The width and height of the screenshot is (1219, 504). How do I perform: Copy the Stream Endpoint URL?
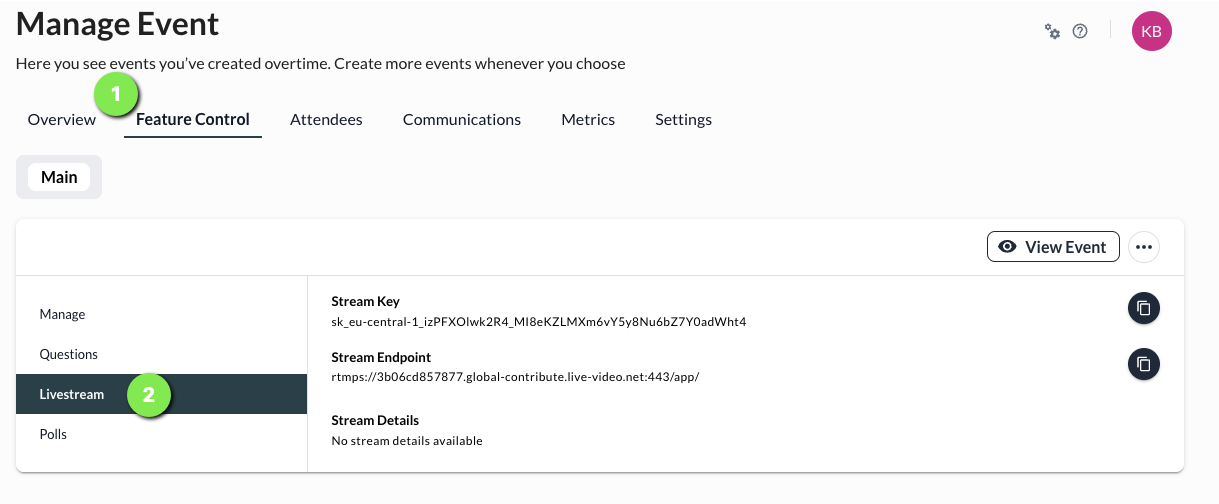[x=1144, y=364]
